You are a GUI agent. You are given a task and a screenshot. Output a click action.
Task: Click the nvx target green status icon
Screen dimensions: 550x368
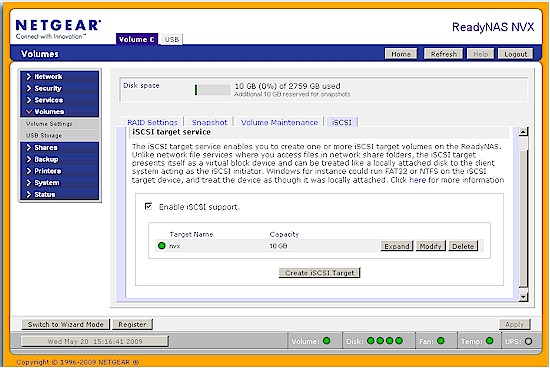coord(162,246)
